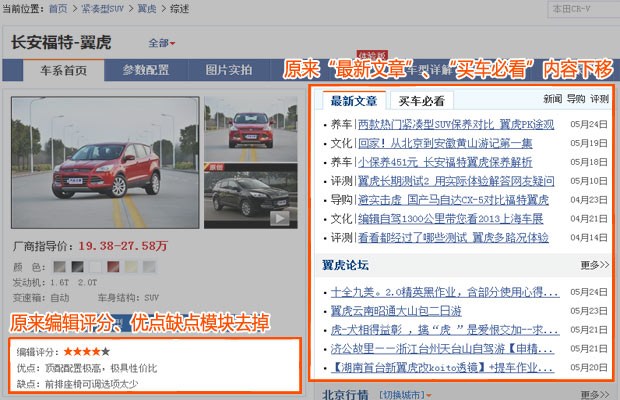Open the large red Kuga main photo

(105, 162)
